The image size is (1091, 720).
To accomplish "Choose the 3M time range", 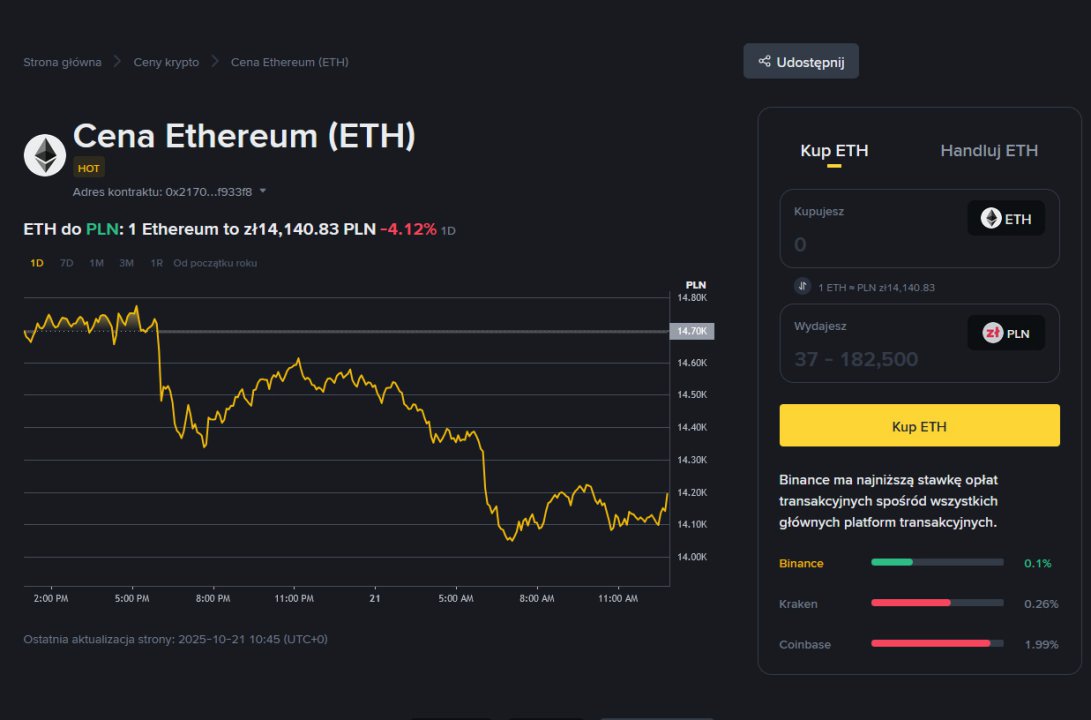I will (x=126, y=263).
